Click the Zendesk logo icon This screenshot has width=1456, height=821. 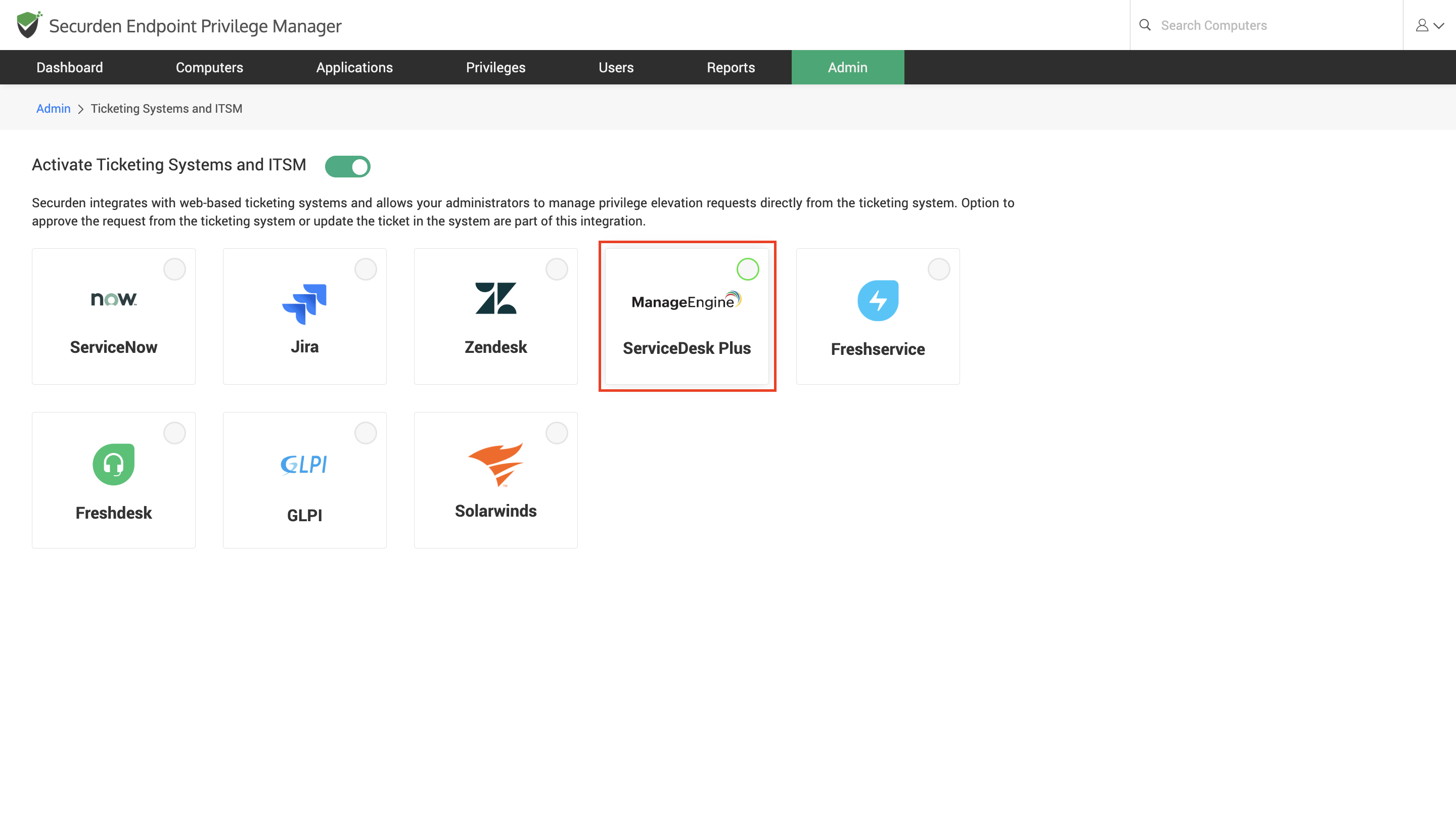[x=495, y=298]
